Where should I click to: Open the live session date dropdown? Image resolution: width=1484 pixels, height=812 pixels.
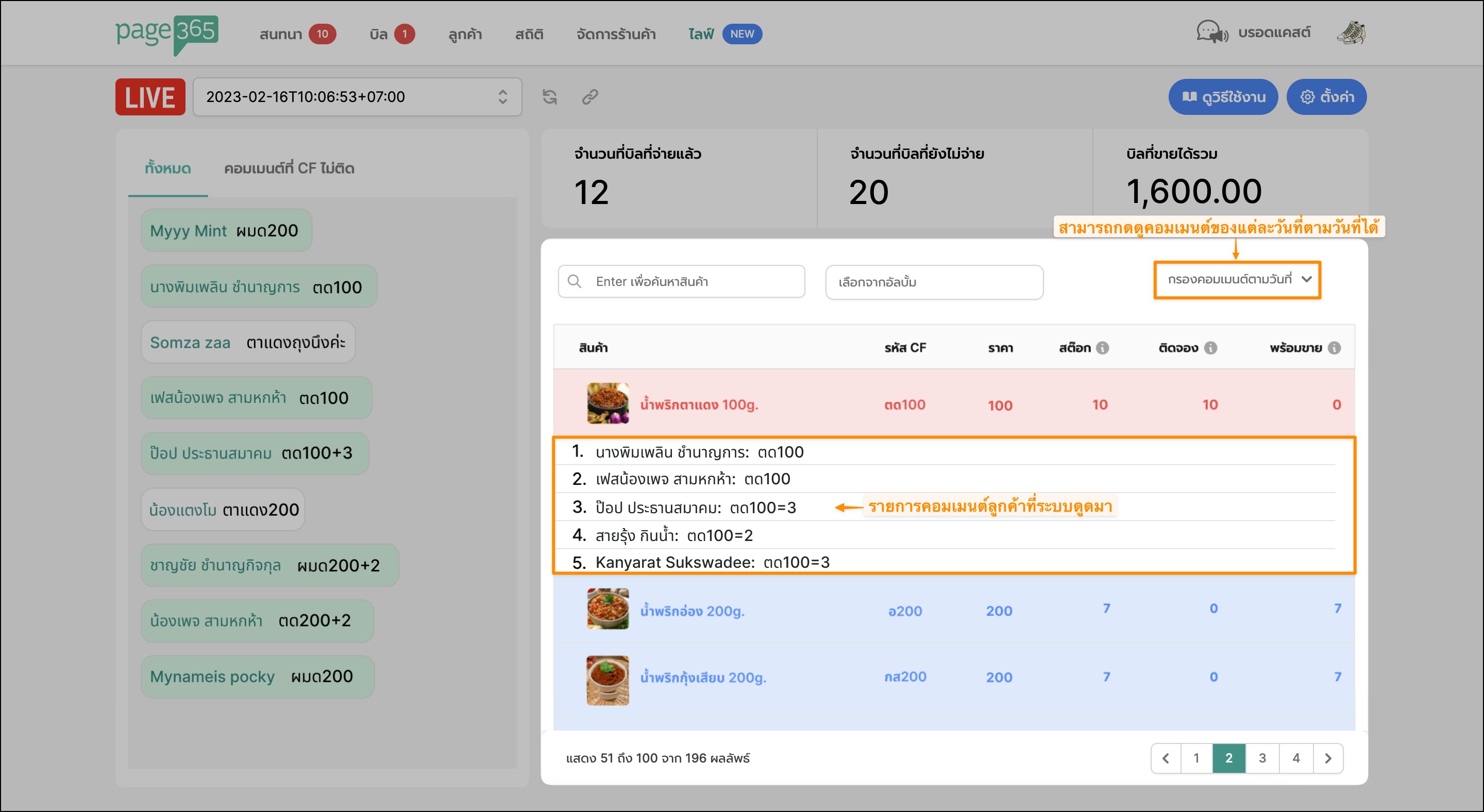click(x=357, y=97)
